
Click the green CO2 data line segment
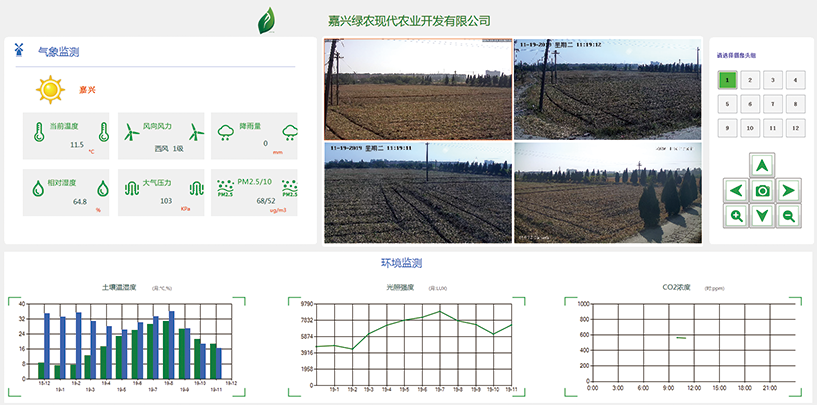coord(681,338)
